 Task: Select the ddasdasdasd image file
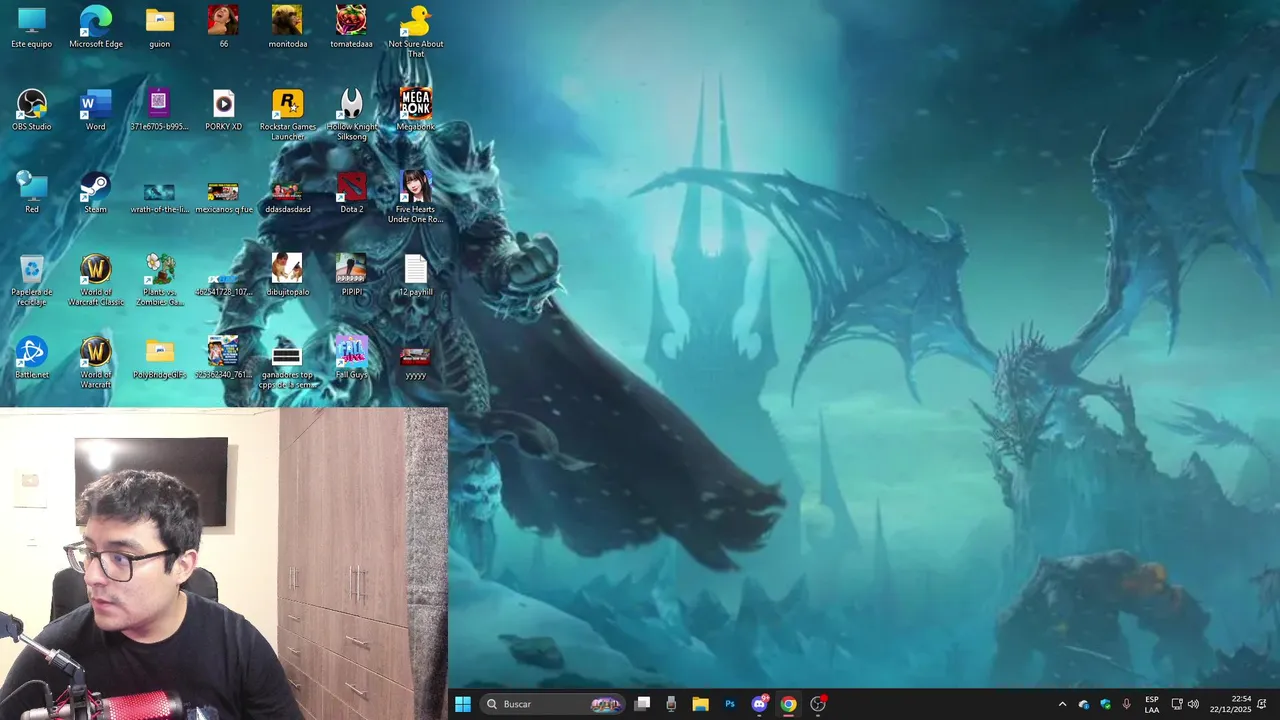pyautogui.click(x=287, y=196)
